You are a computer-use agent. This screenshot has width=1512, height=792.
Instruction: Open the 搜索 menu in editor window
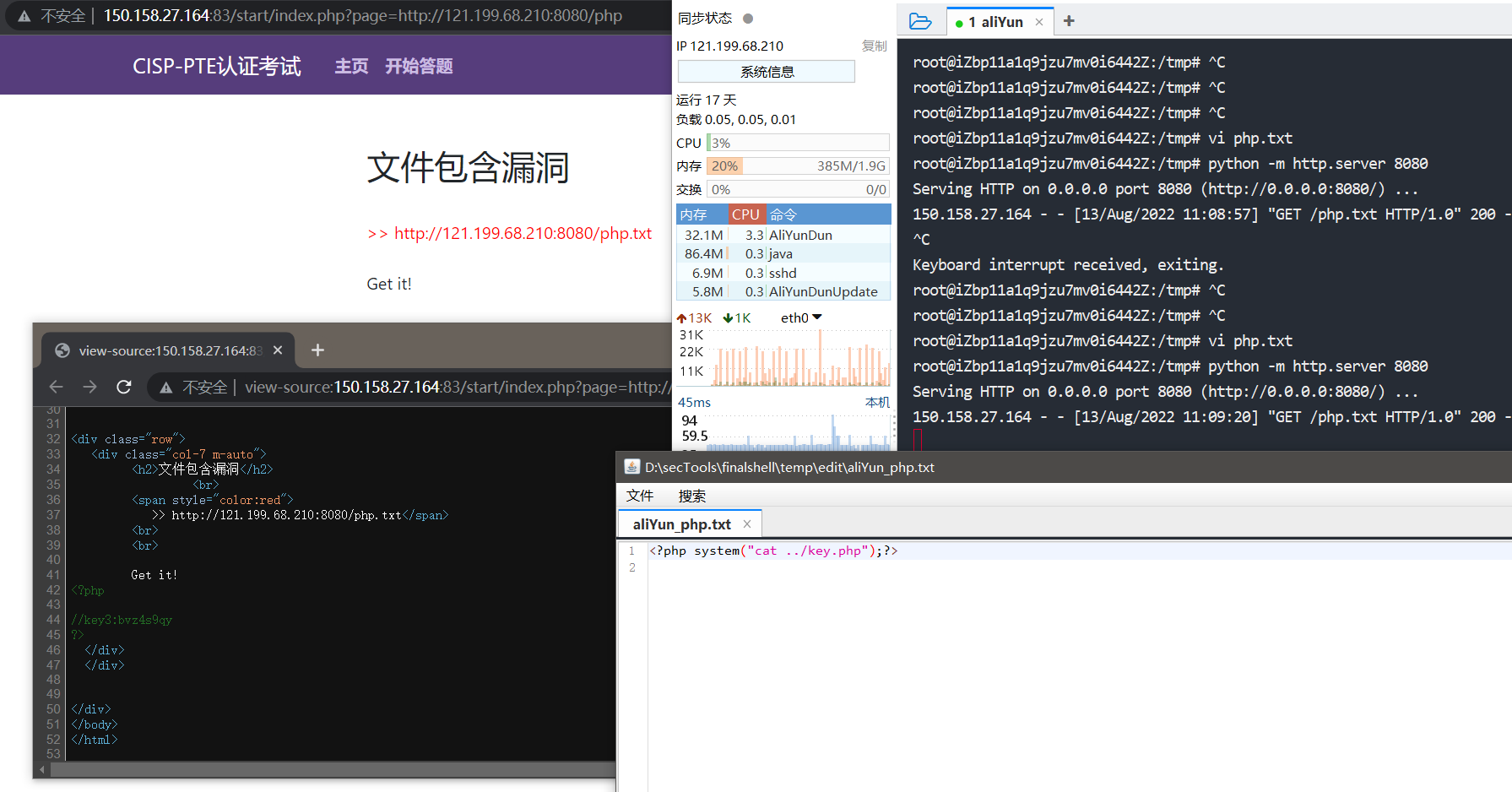(692, 496)
